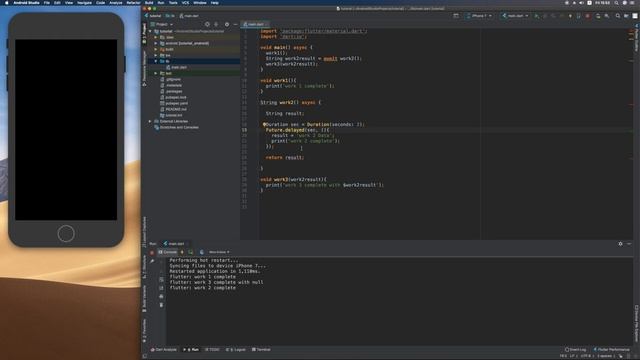Open main.dart run configuration dropdown
Viewport: 640px width, 360px height.
tap(515, 16)
